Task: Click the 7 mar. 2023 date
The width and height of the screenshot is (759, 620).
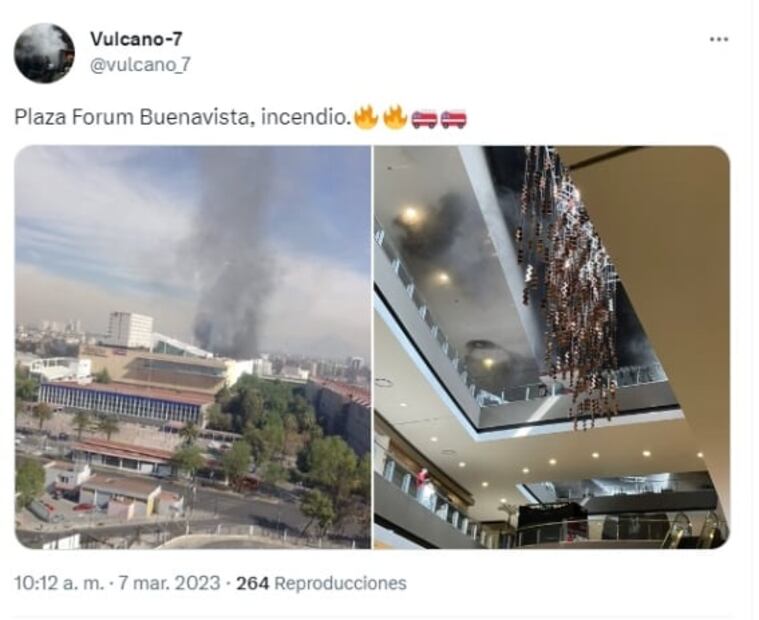Action: 169,583
